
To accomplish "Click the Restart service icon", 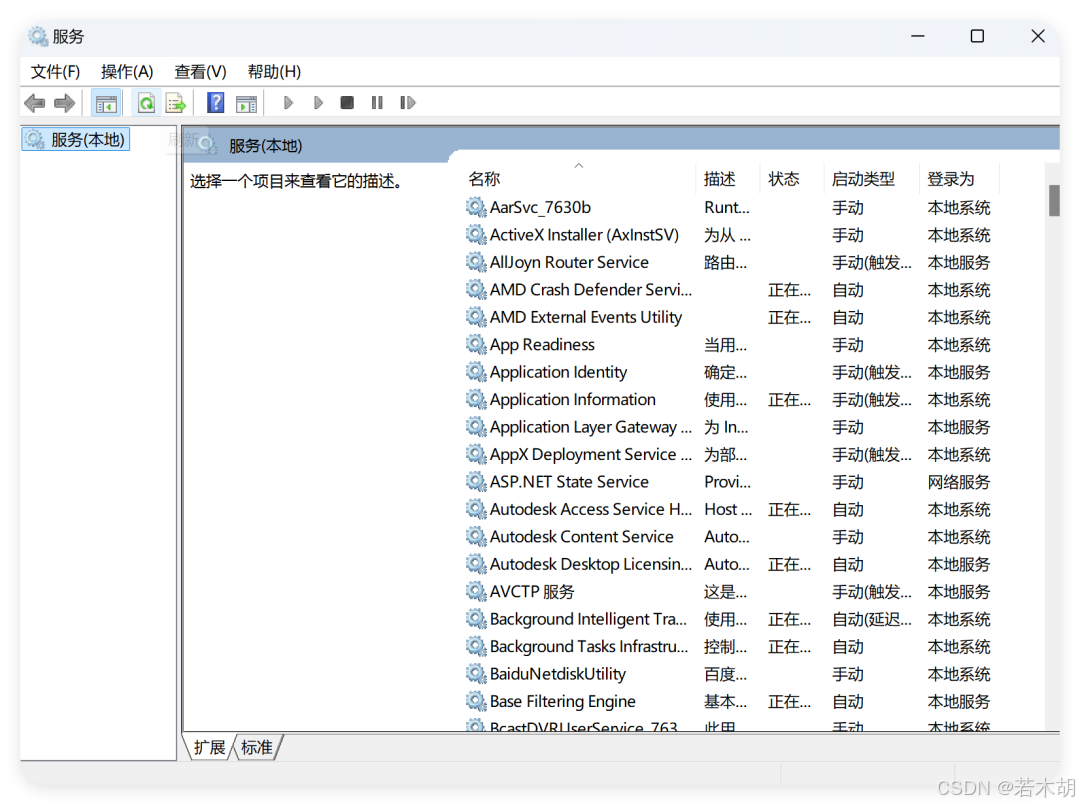I will coord(408,103).
